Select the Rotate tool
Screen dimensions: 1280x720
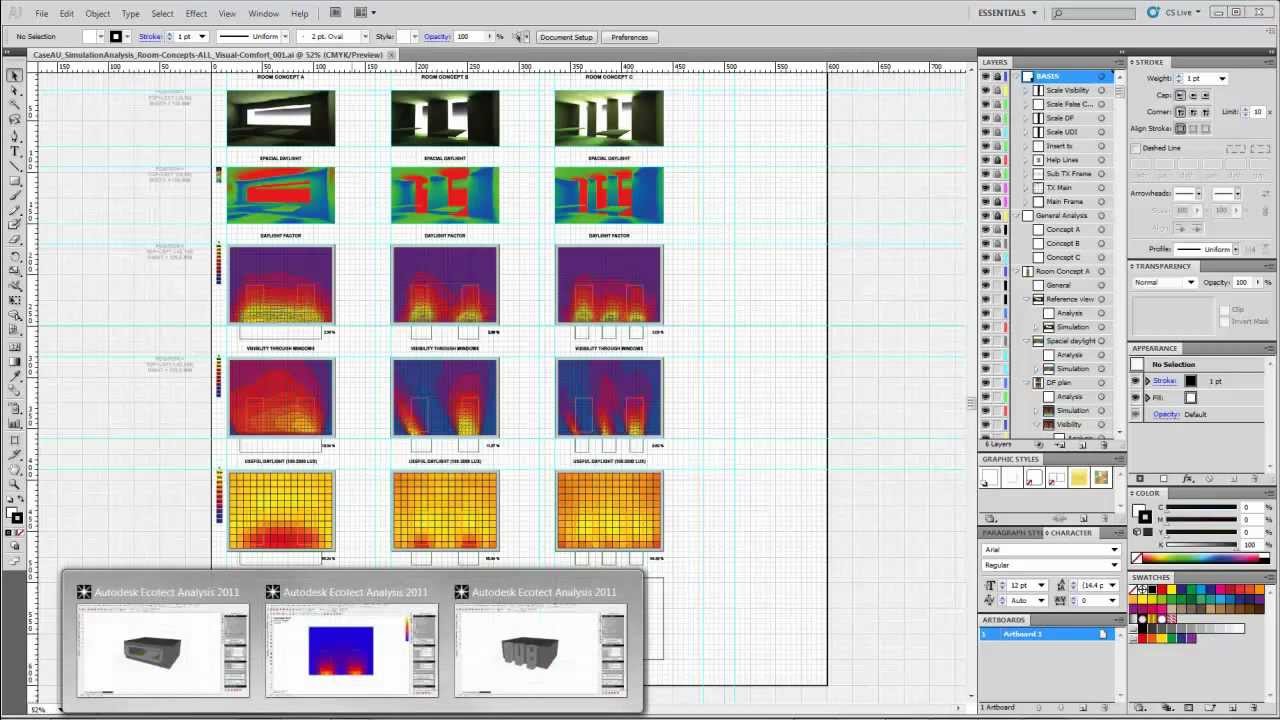(15, 256)
